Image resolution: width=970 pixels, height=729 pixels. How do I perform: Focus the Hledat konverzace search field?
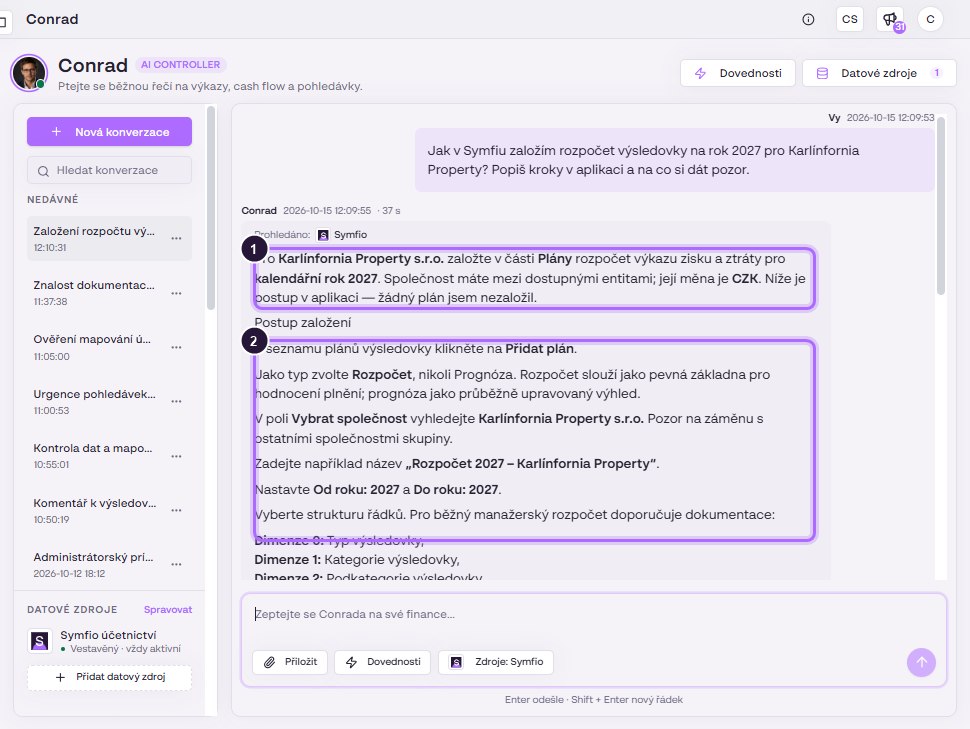[x=109, y=170]
